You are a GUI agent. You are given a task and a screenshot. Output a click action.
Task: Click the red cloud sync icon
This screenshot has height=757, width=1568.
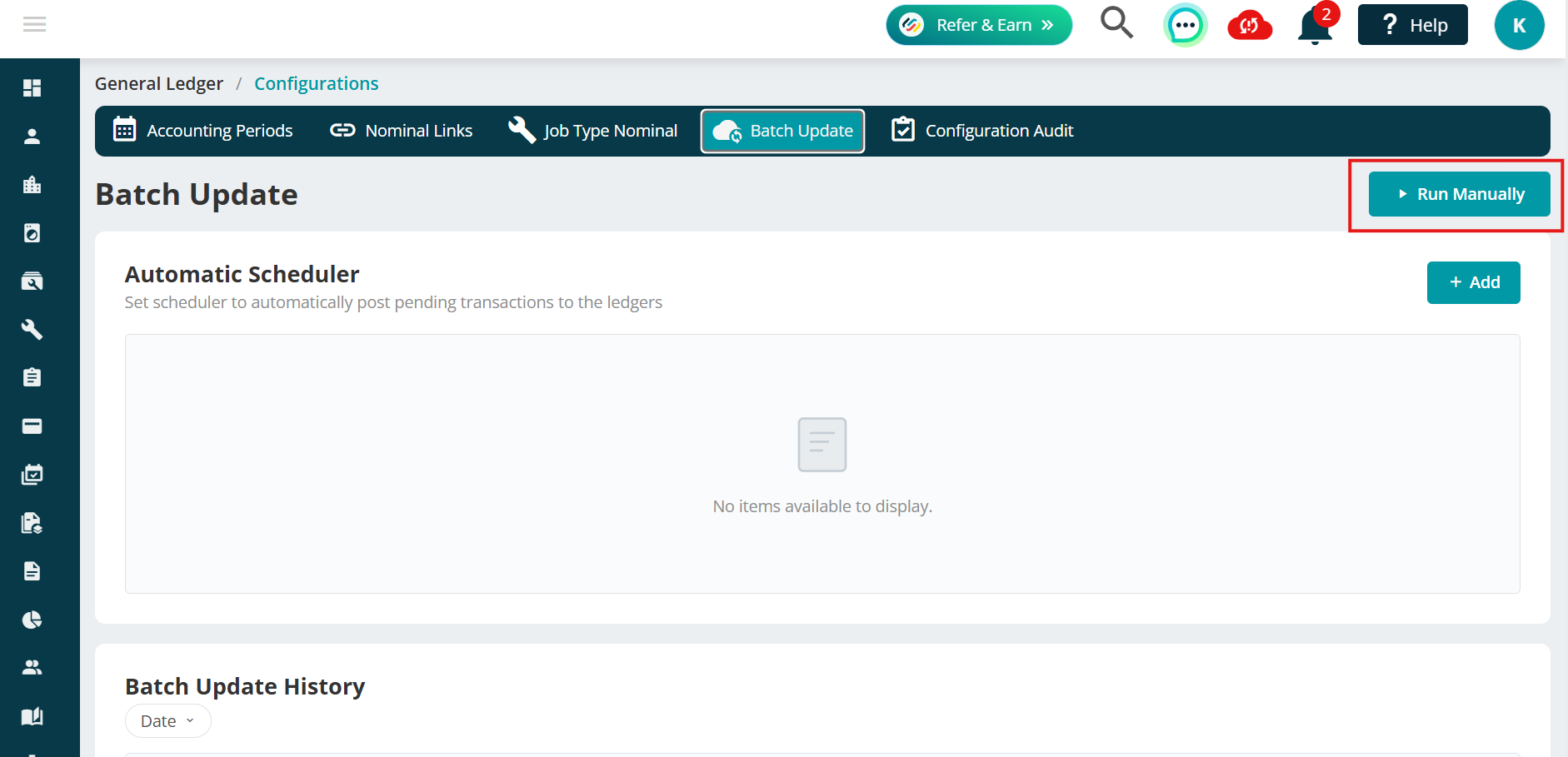tap(1250, 26)
